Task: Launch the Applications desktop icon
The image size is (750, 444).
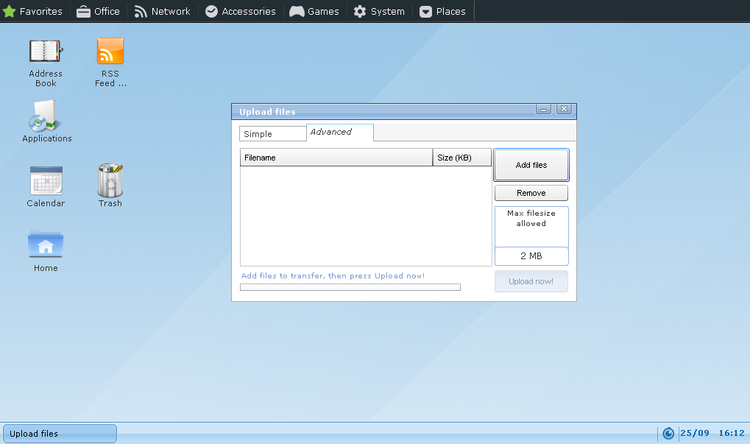Action: (46, 118)
